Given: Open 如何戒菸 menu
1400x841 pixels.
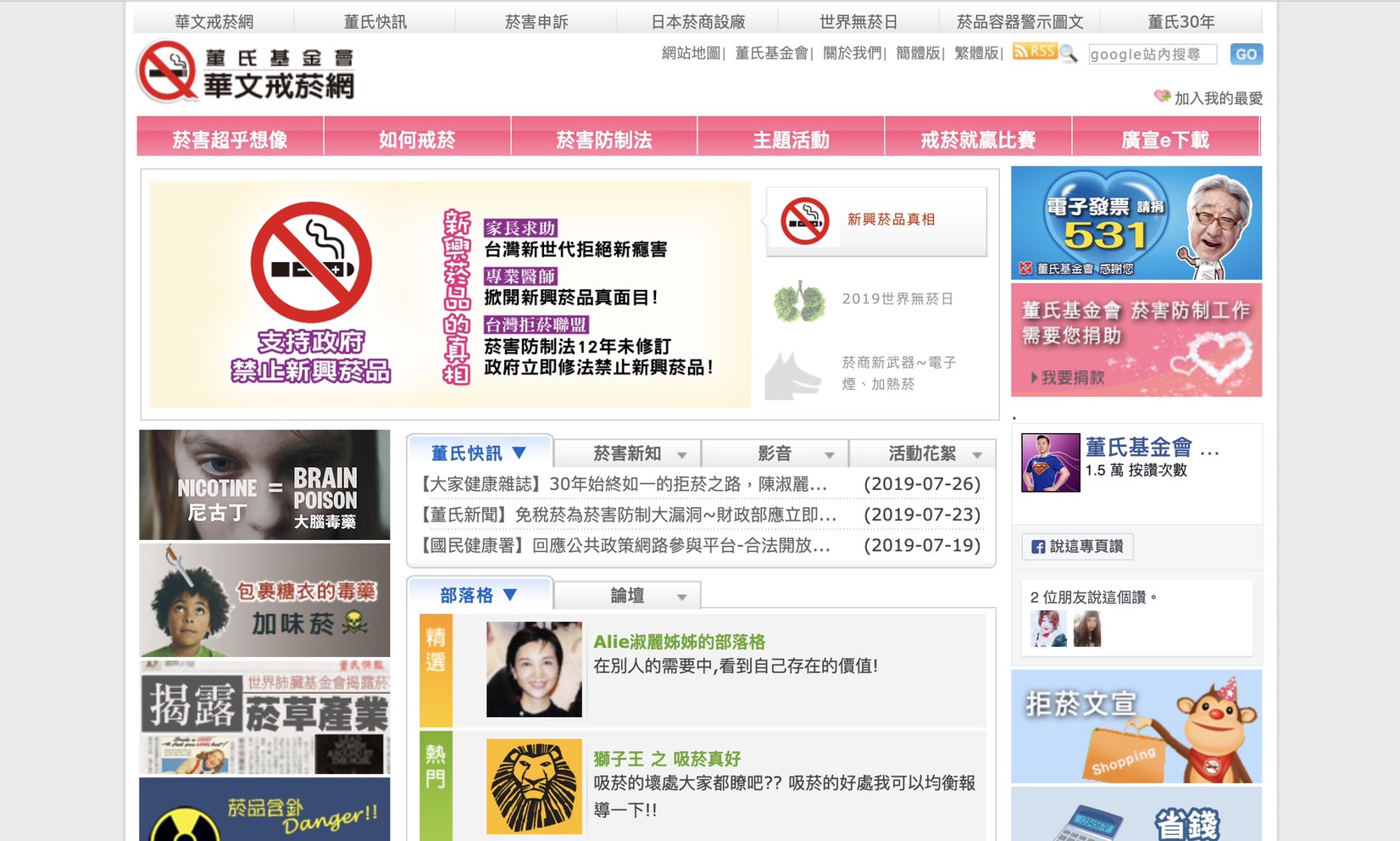Looking at the screenshot, I should [x=417, y=136].
